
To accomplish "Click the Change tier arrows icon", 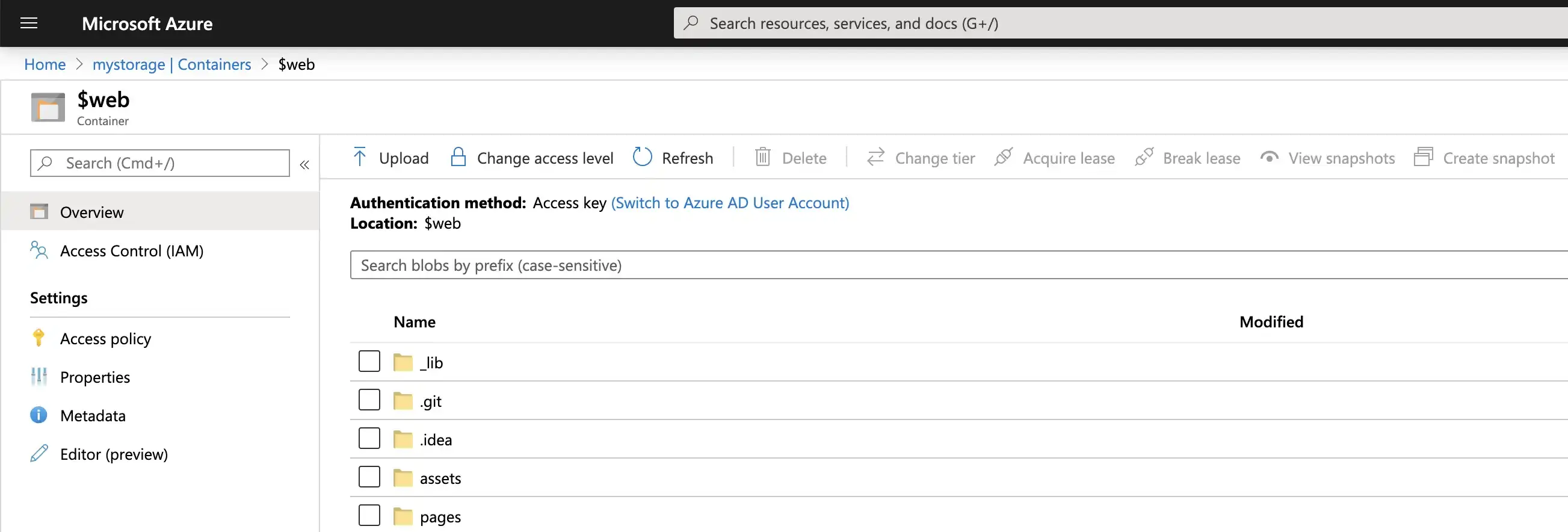I will tap(875, 157).
